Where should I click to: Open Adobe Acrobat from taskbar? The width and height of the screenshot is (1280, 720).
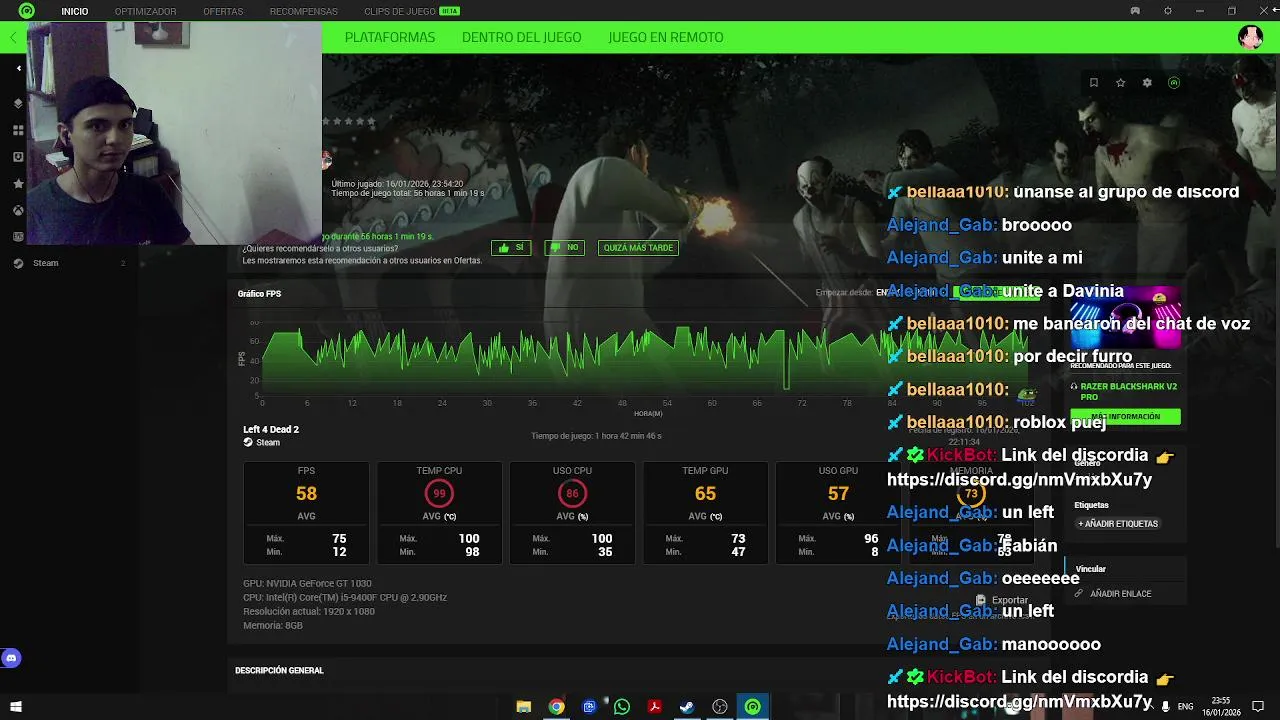(654, 707)
